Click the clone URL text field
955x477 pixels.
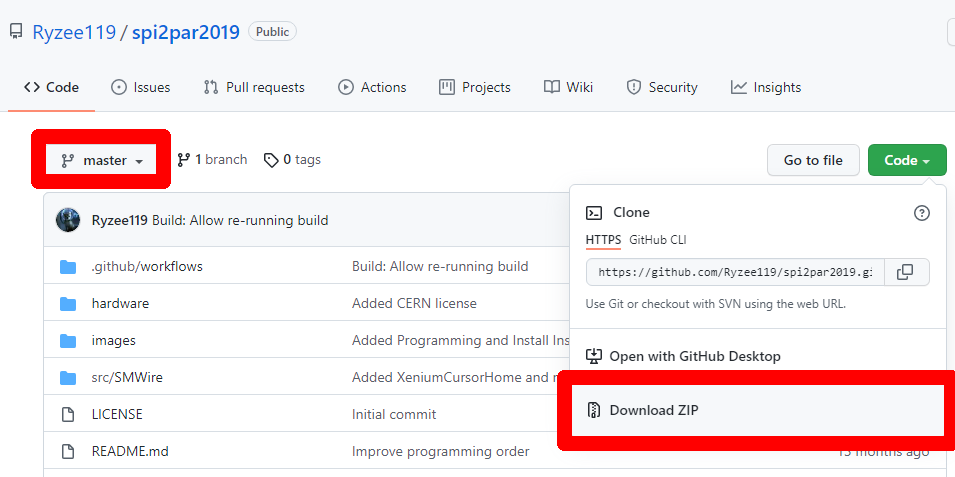coord(735,272)
